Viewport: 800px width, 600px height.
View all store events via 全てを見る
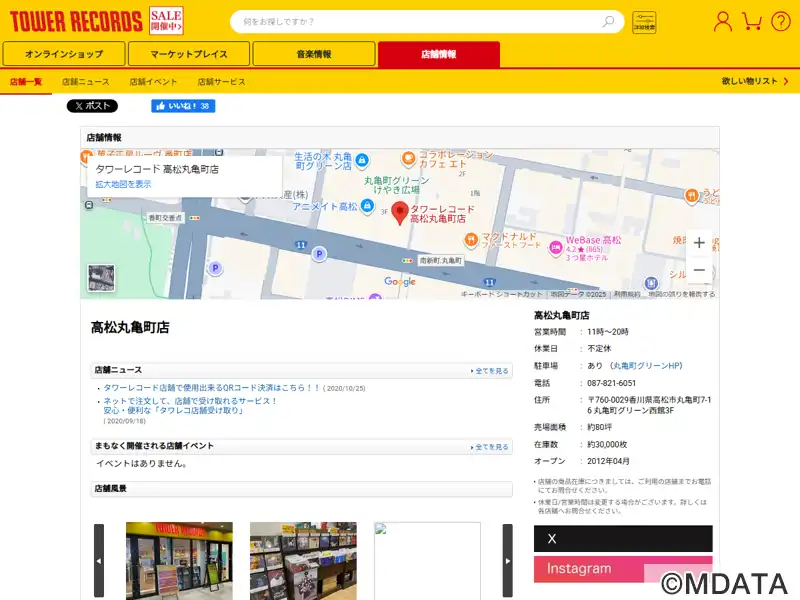point(490,447)
